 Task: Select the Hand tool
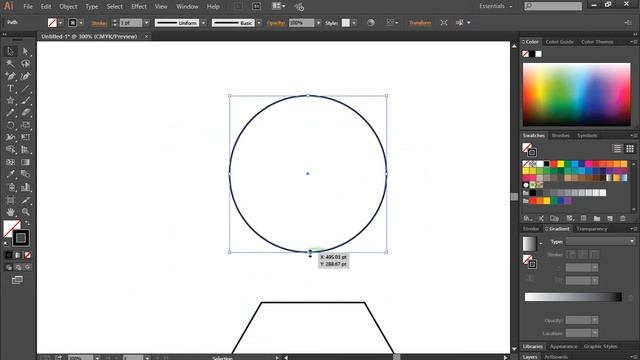[10, 212]
